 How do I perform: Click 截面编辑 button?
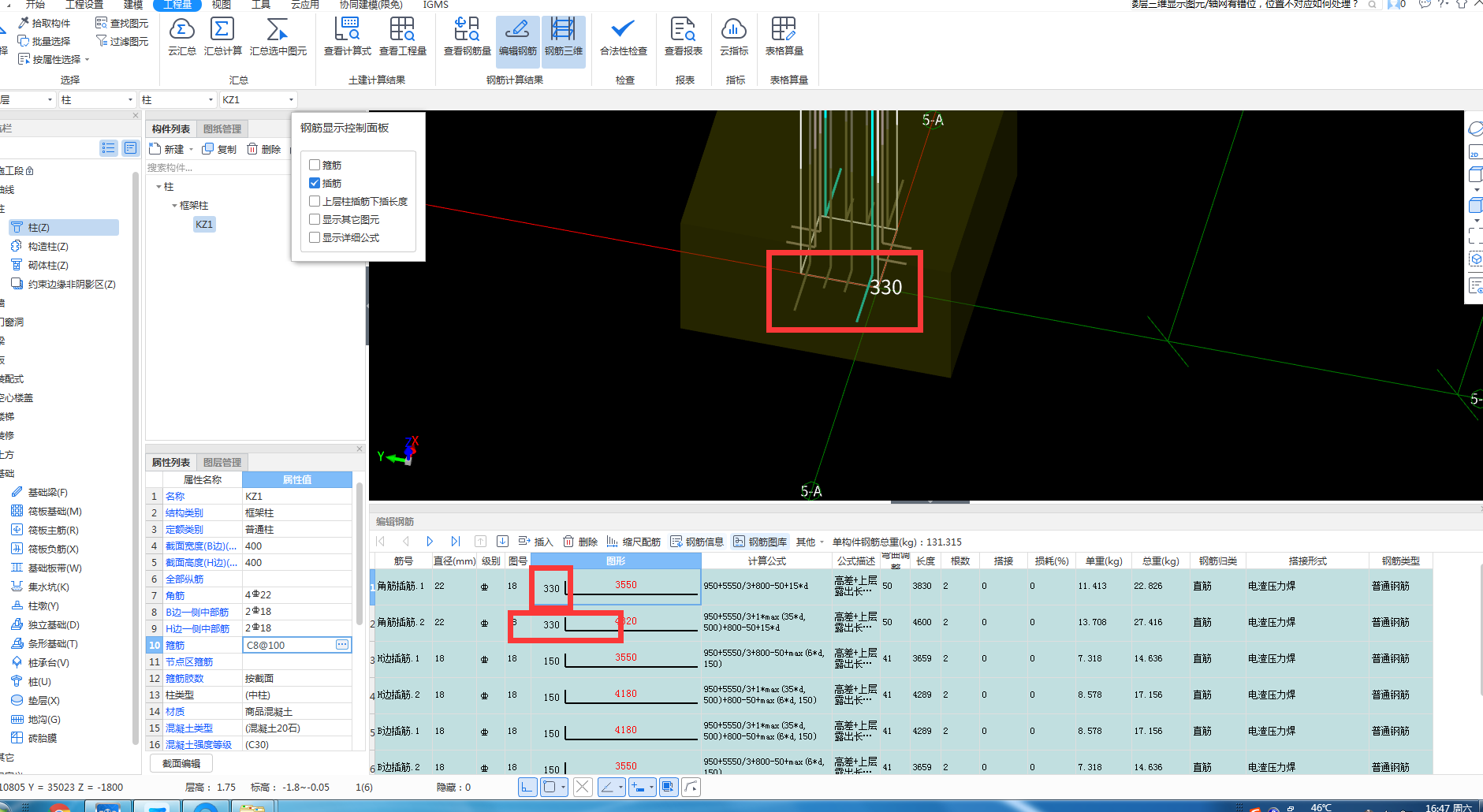181,763
